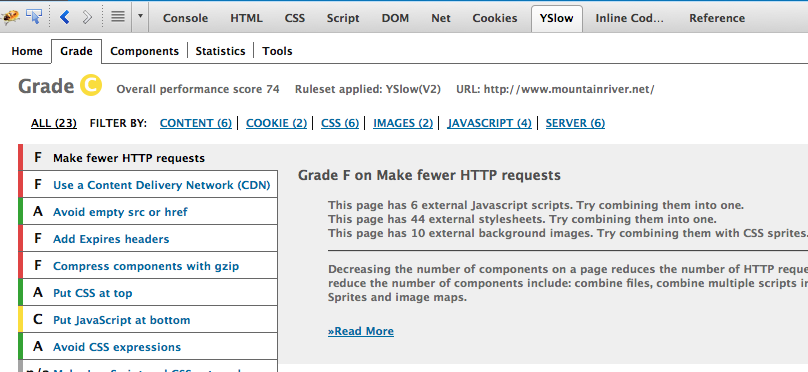Activate the element inspect pointer icon
The width and height of the screenshot is (808, 372).
[34, 17]
